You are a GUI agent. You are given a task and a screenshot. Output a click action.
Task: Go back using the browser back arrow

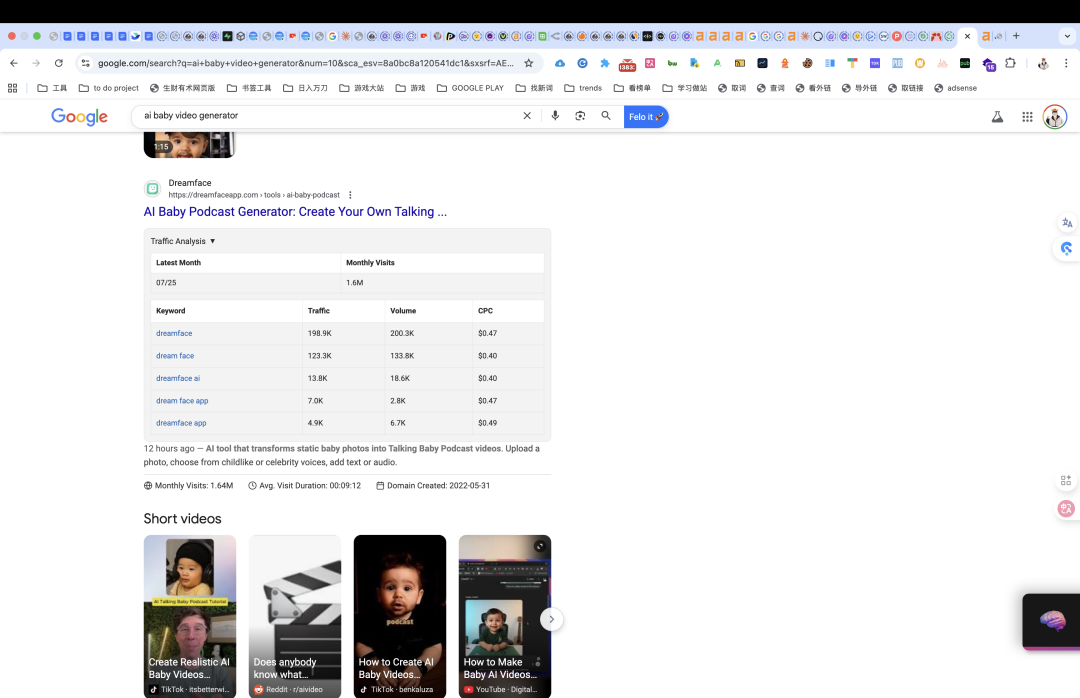pyautogui.click(x=14, y=63)
